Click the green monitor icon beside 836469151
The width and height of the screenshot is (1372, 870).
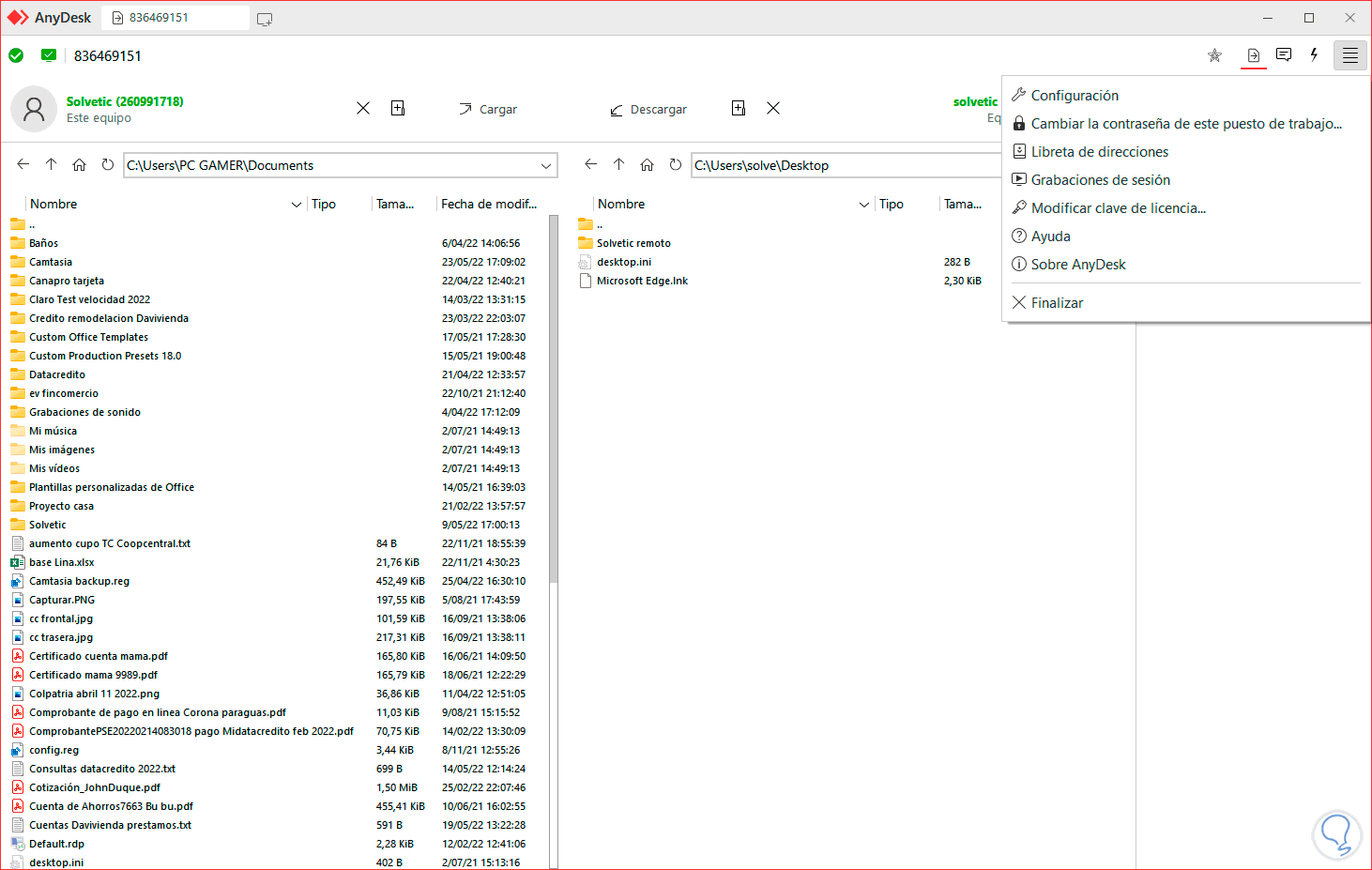tap(49, 55)
